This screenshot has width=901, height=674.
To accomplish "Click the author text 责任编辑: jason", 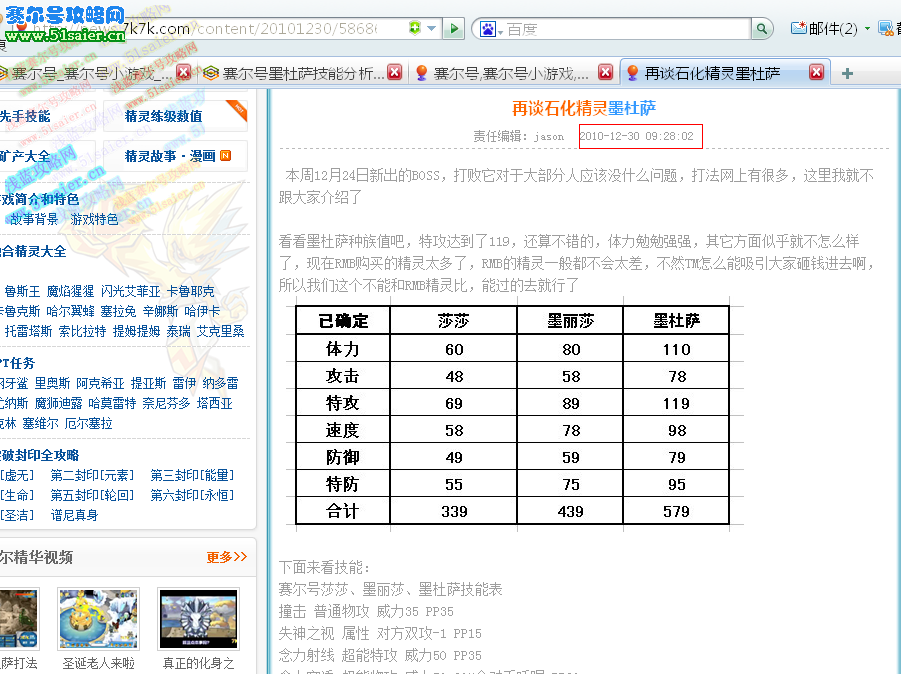I will coord(518,136).
